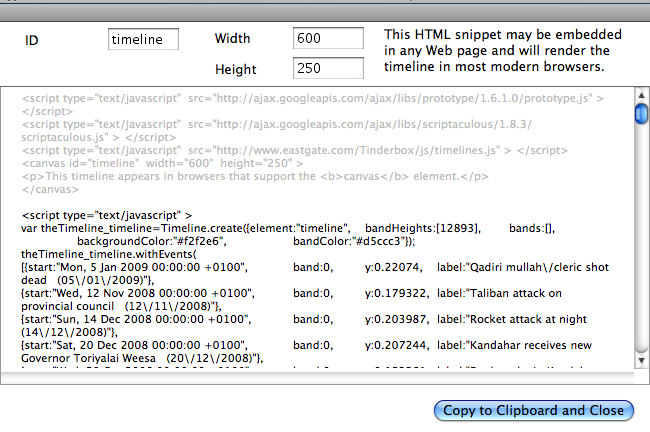Click the scrollbar up arrow of code area

click(x=641, y=96)
